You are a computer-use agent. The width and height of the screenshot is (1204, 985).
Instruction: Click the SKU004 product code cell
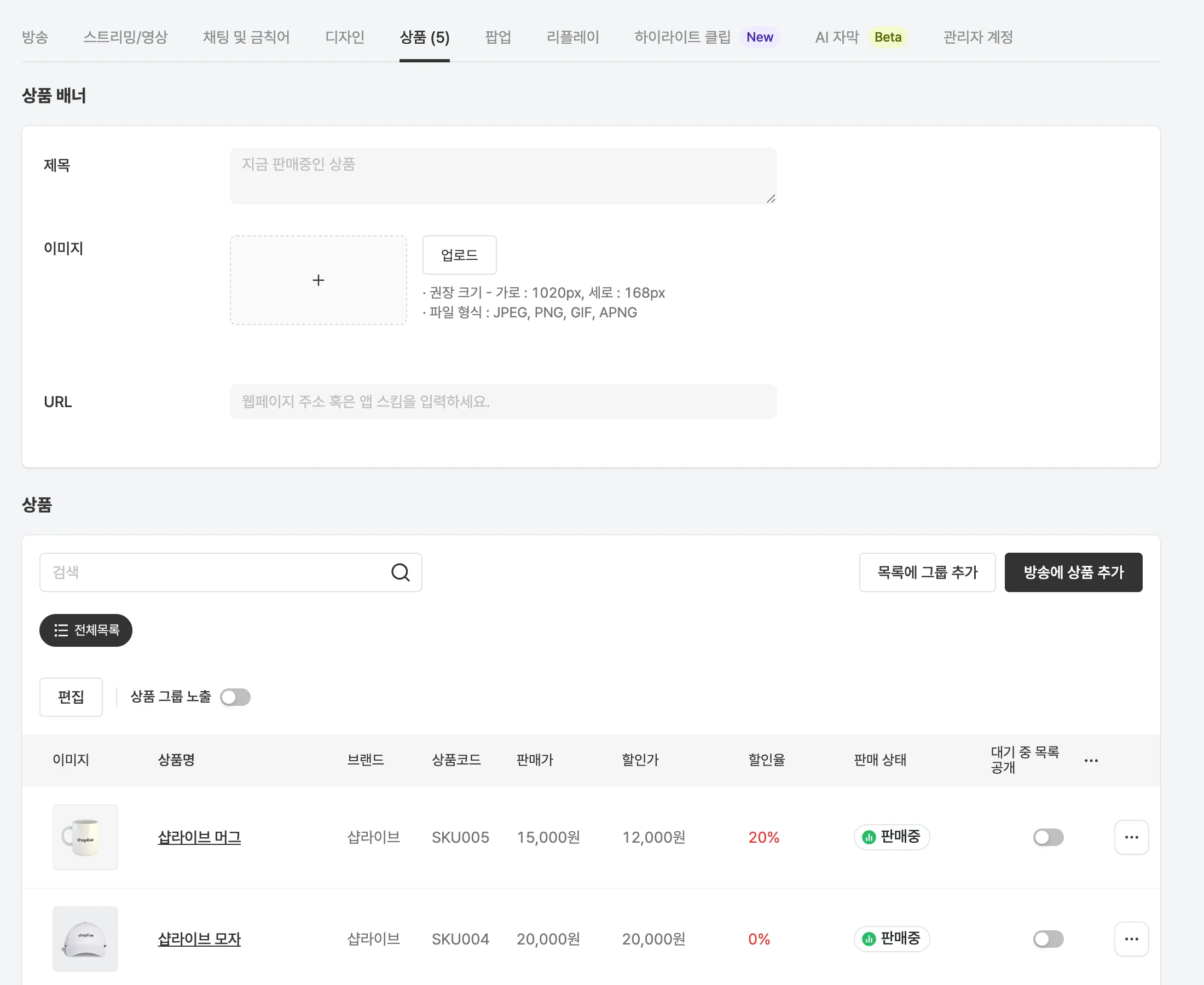click(x=460, y=938)
